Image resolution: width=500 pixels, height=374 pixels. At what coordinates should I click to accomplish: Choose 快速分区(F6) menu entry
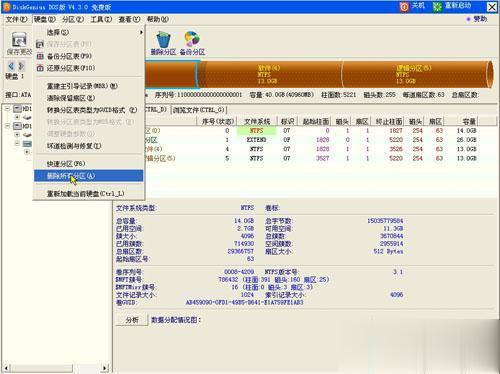[x=89, y=164]
